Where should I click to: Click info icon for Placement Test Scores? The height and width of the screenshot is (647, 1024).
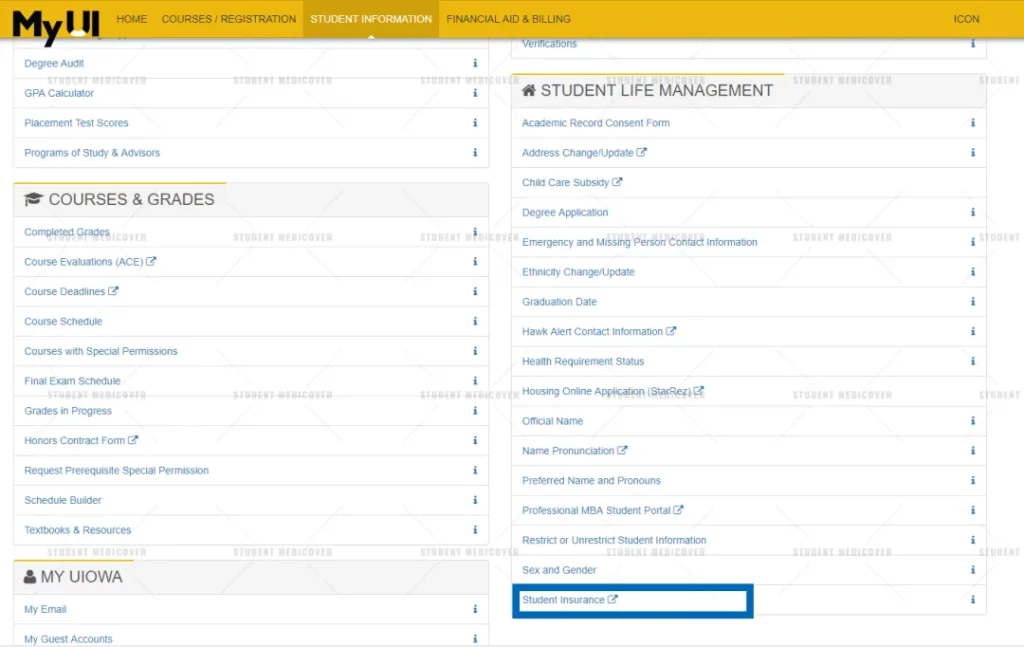(475, 123)
